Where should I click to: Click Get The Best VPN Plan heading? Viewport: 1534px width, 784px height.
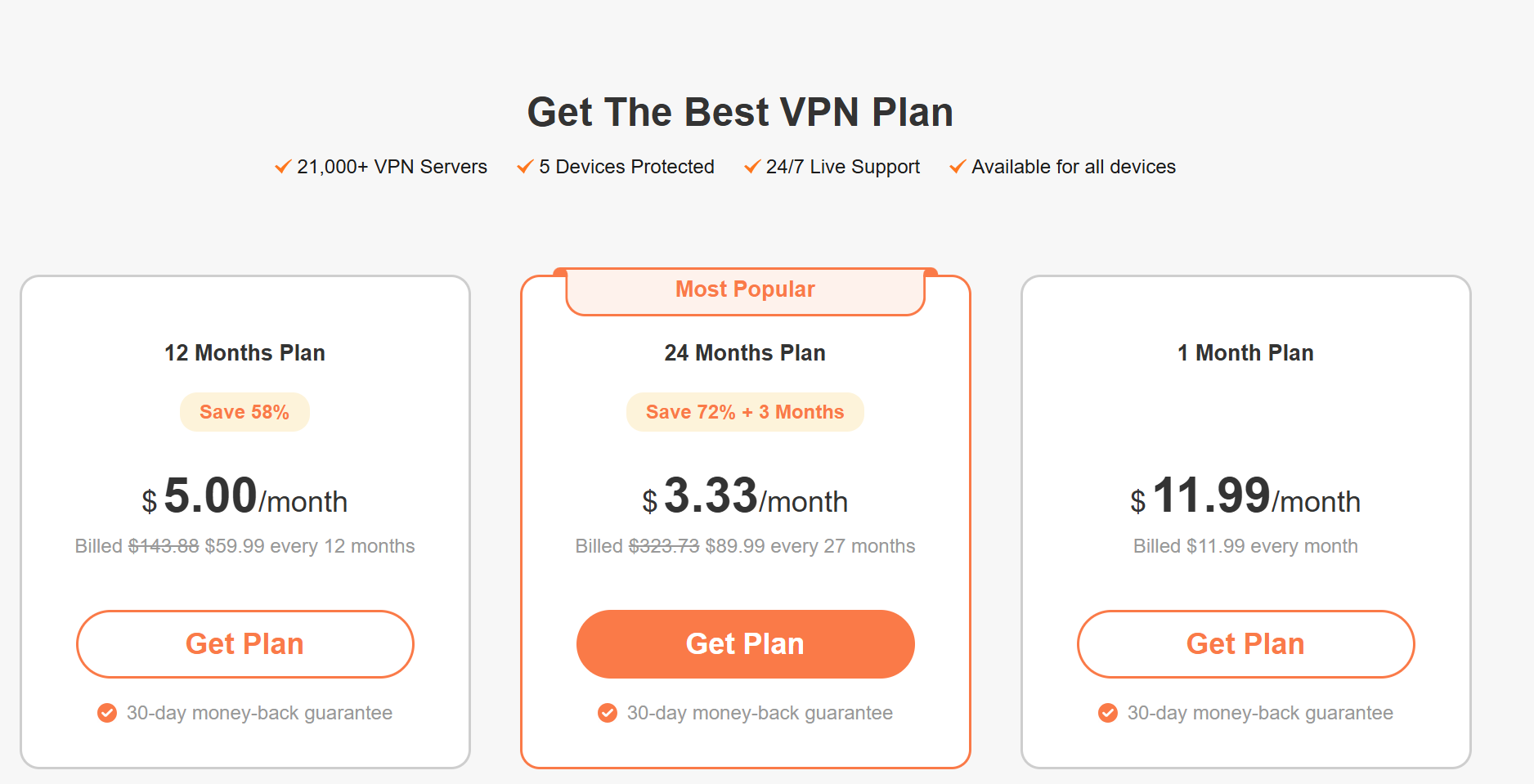[740, 113]
